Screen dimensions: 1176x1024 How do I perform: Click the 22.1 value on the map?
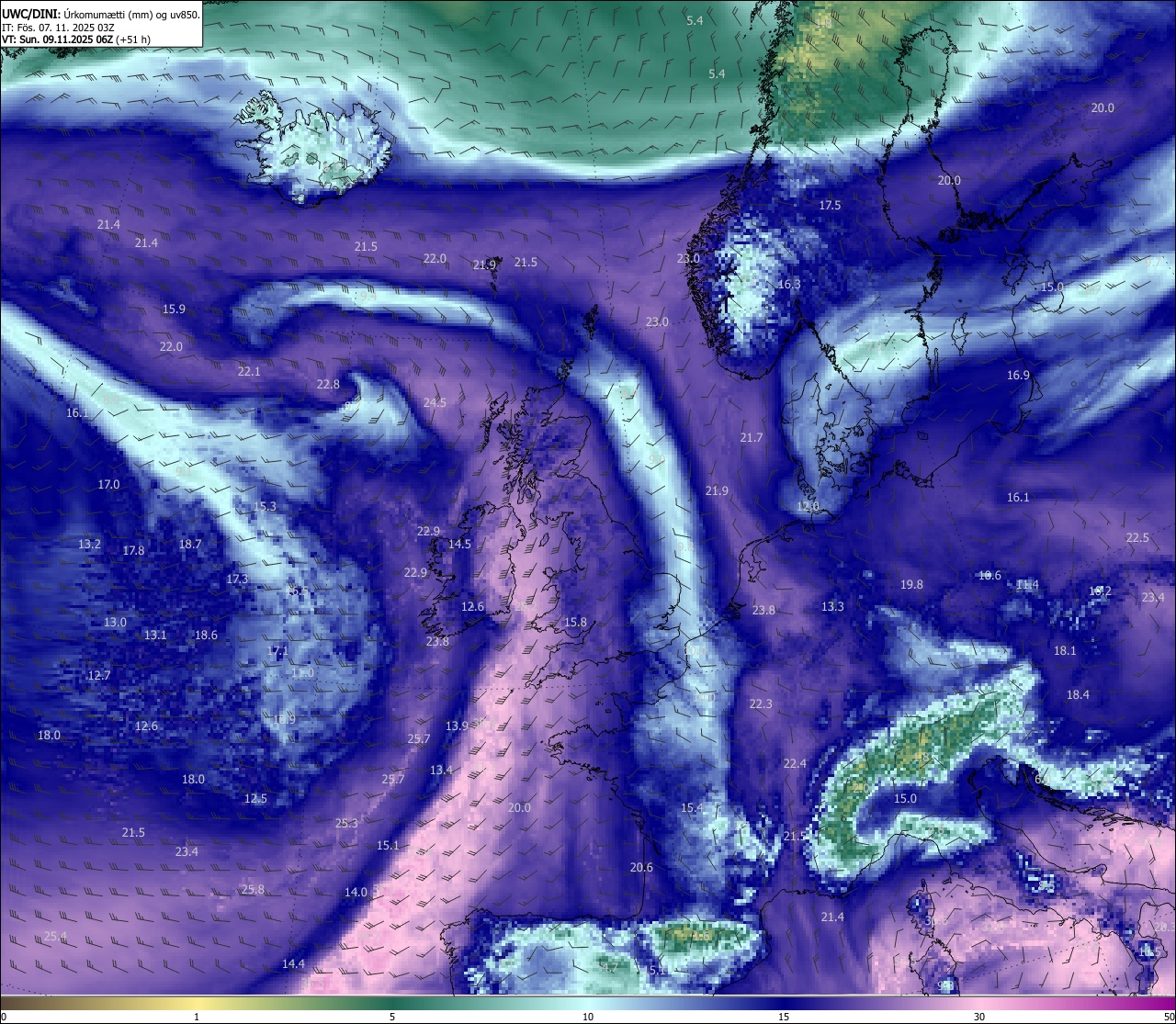tap(249, 372)
